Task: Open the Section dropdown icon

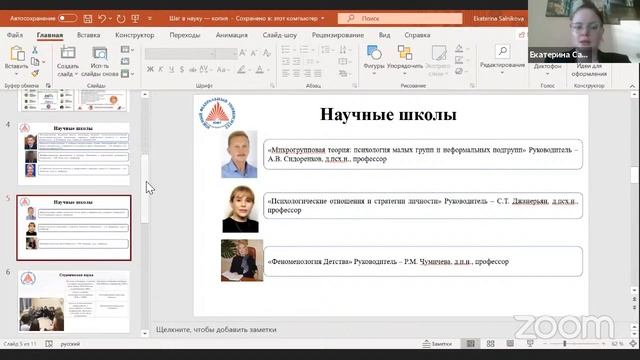Action: point(127,73)
